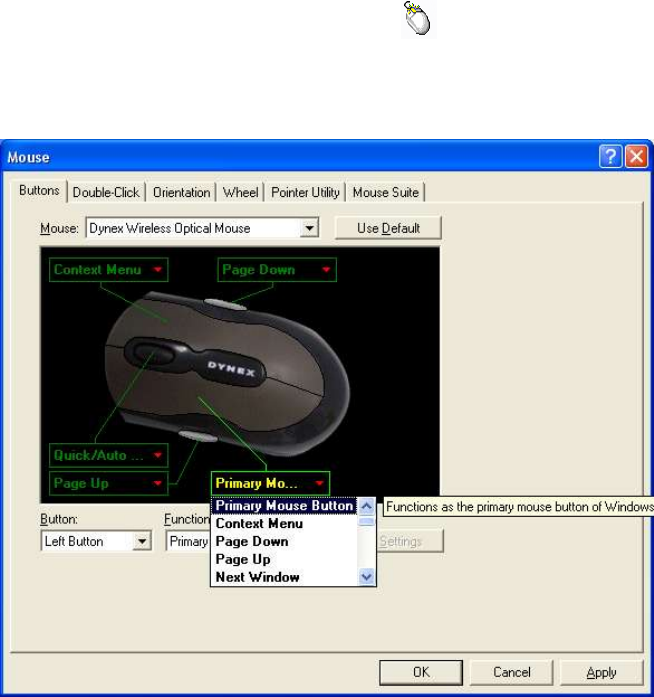Pick Next Window from the list
Viewport: 654px width, 697px height.
284,577
